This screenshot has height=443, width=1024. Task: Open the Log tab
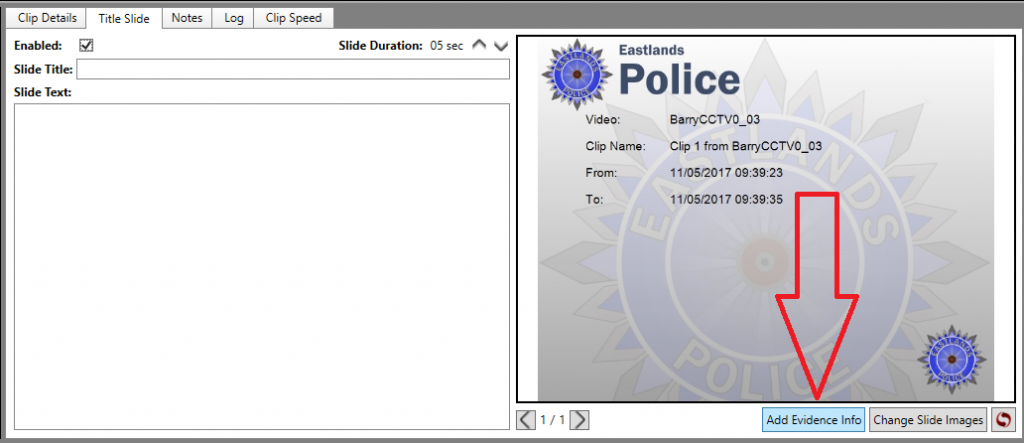(x=234, y=18)
